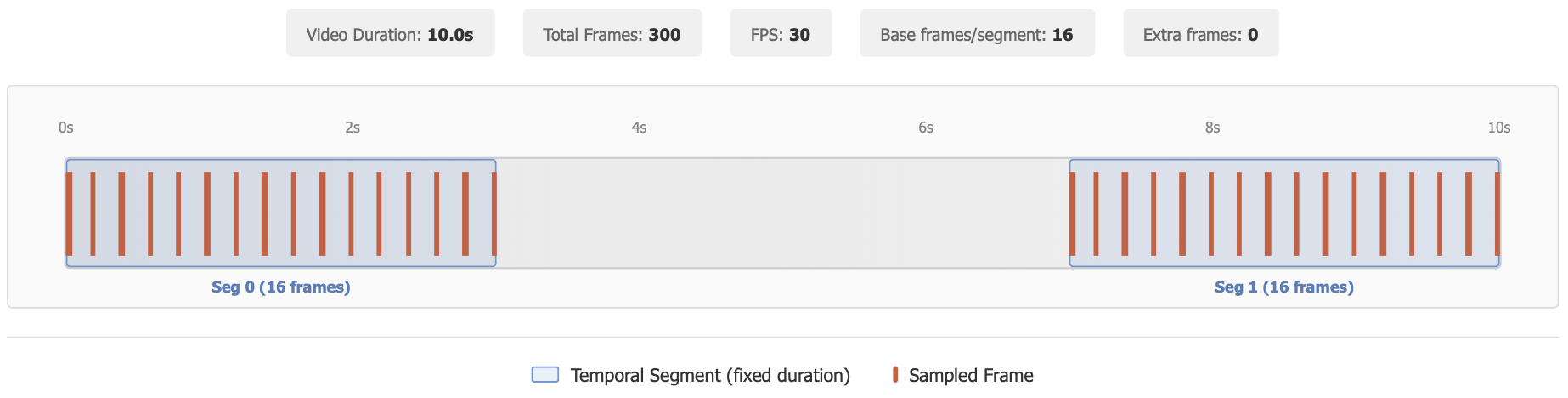Click the 0s timeline tick label
Viewport: 1568px width, 398px height.
click(x=66, y=128)
